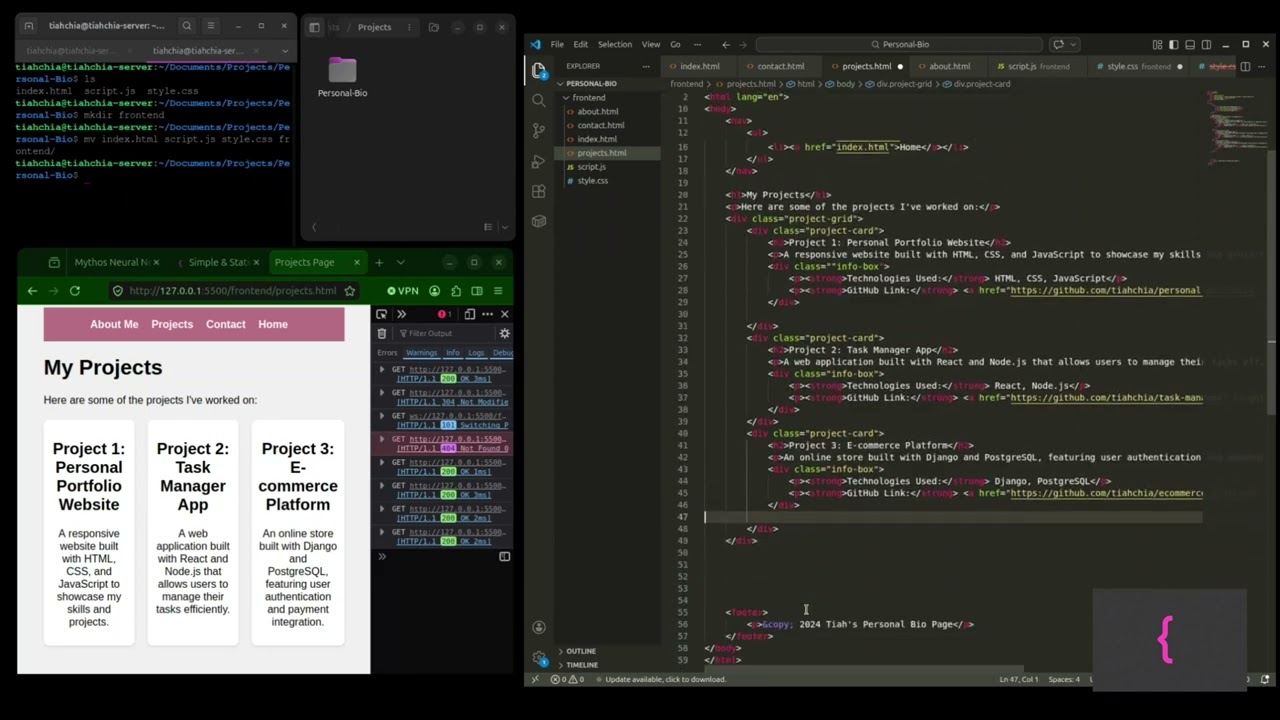The width and height of the screenshot is (1280, 720).
Task: Open the Accounts icon in VS Code activity bar
Action: (x=539, y=627)
